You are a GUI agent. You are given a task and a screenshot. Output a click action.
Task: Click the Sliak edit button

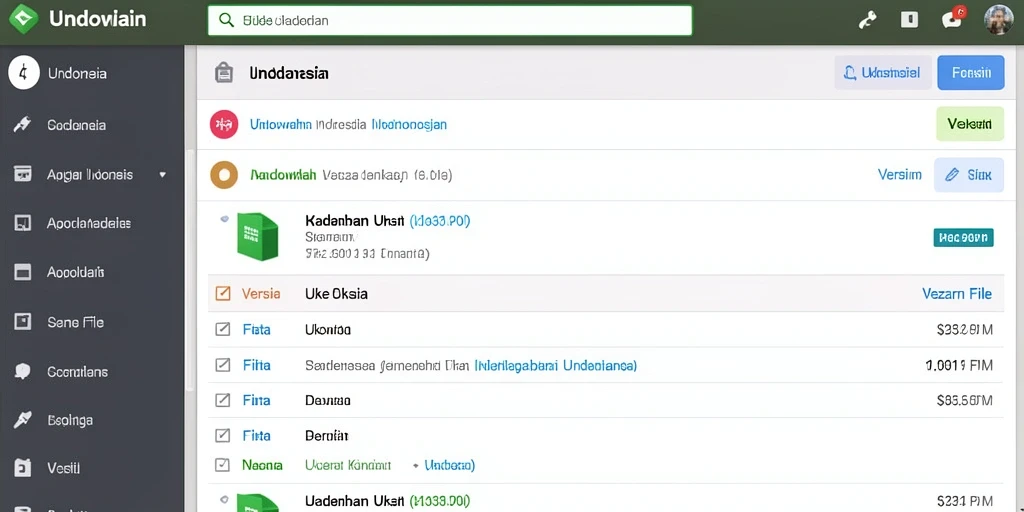pos(969,175)
